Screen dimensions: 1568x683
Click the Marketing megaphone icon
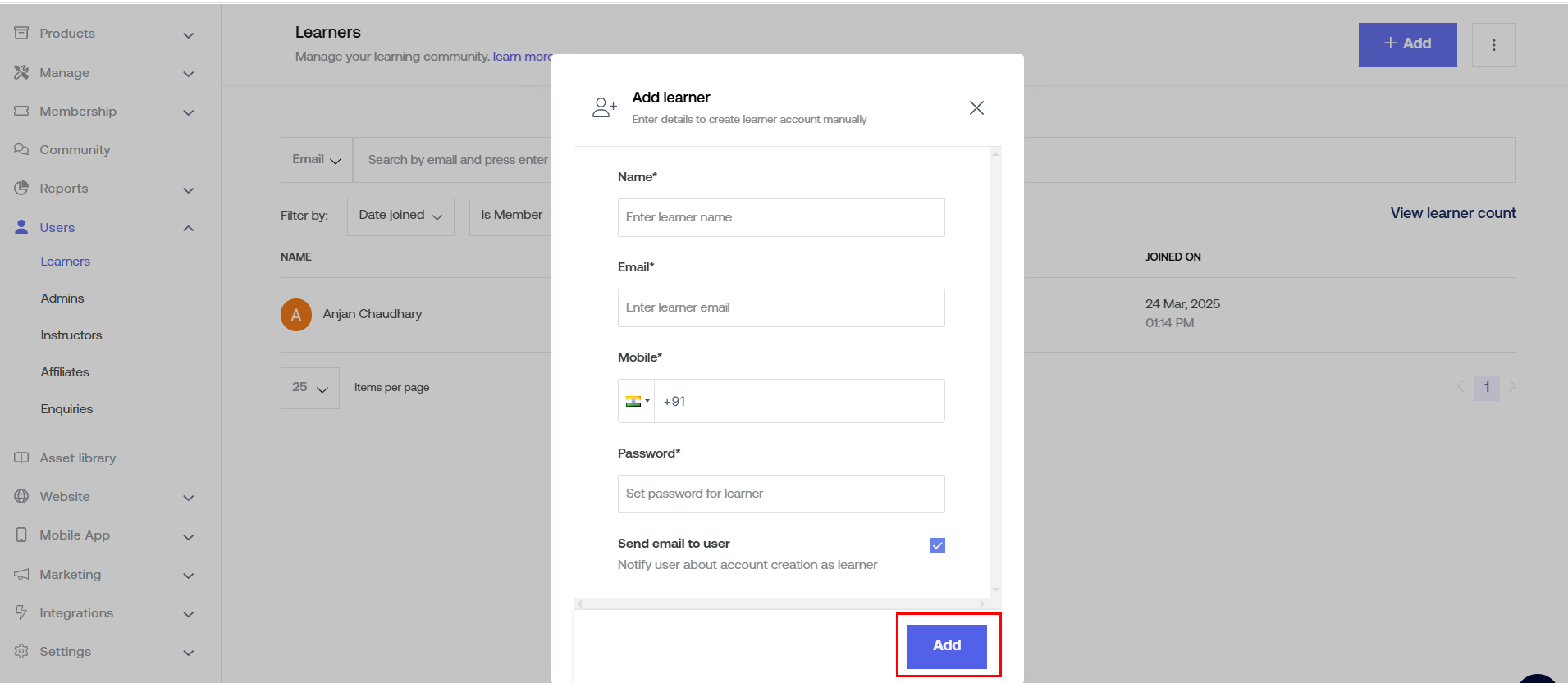(21, 574)
